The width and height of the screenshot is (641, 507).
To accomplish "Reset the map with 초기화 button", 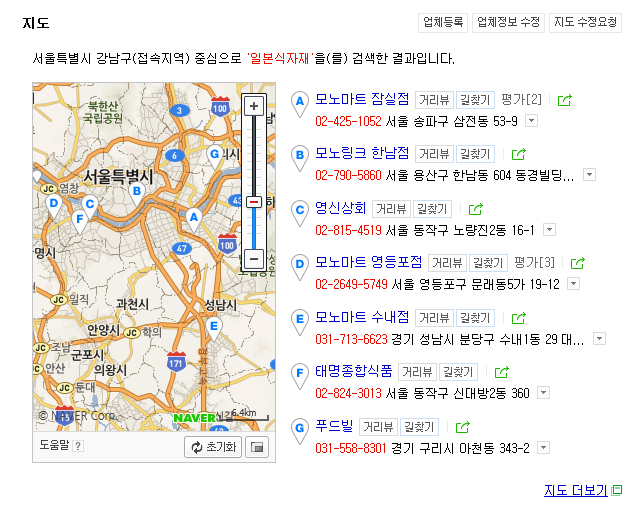I will pyautogui.click(x=213, y=447).
